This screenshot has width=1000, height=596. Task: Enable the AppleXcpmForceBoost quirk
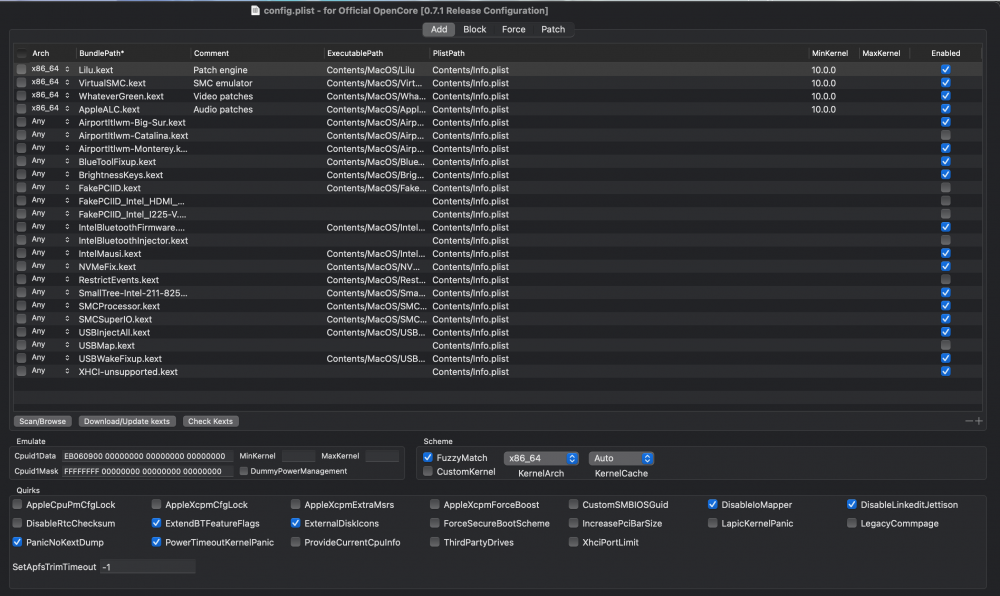(x=434, y=504)
